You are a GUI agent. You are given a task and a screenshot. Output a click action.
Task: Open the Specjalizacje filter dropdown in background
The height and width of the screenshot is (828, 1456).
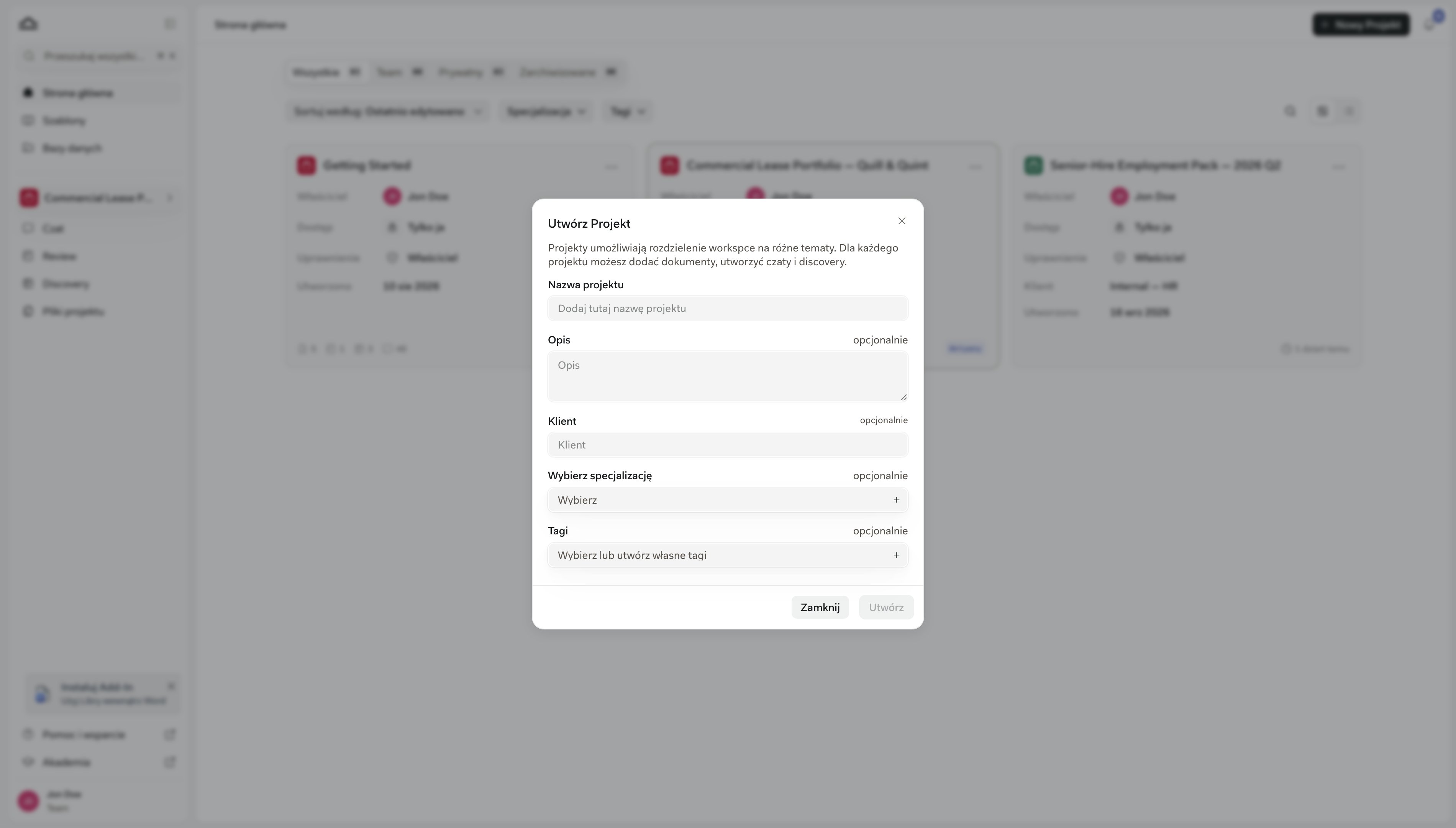546,112
